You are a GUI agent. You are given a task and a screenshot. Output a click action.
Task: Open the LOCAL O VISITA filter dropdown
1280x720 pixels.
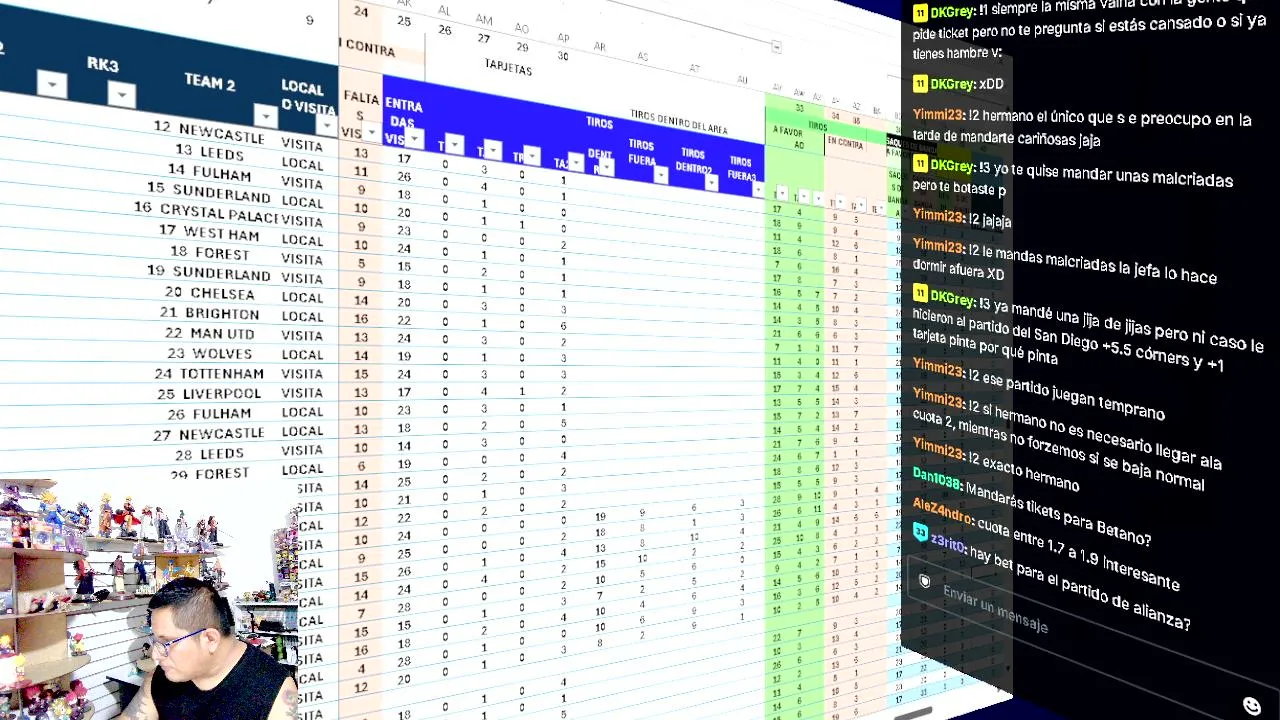click(326, 125)
